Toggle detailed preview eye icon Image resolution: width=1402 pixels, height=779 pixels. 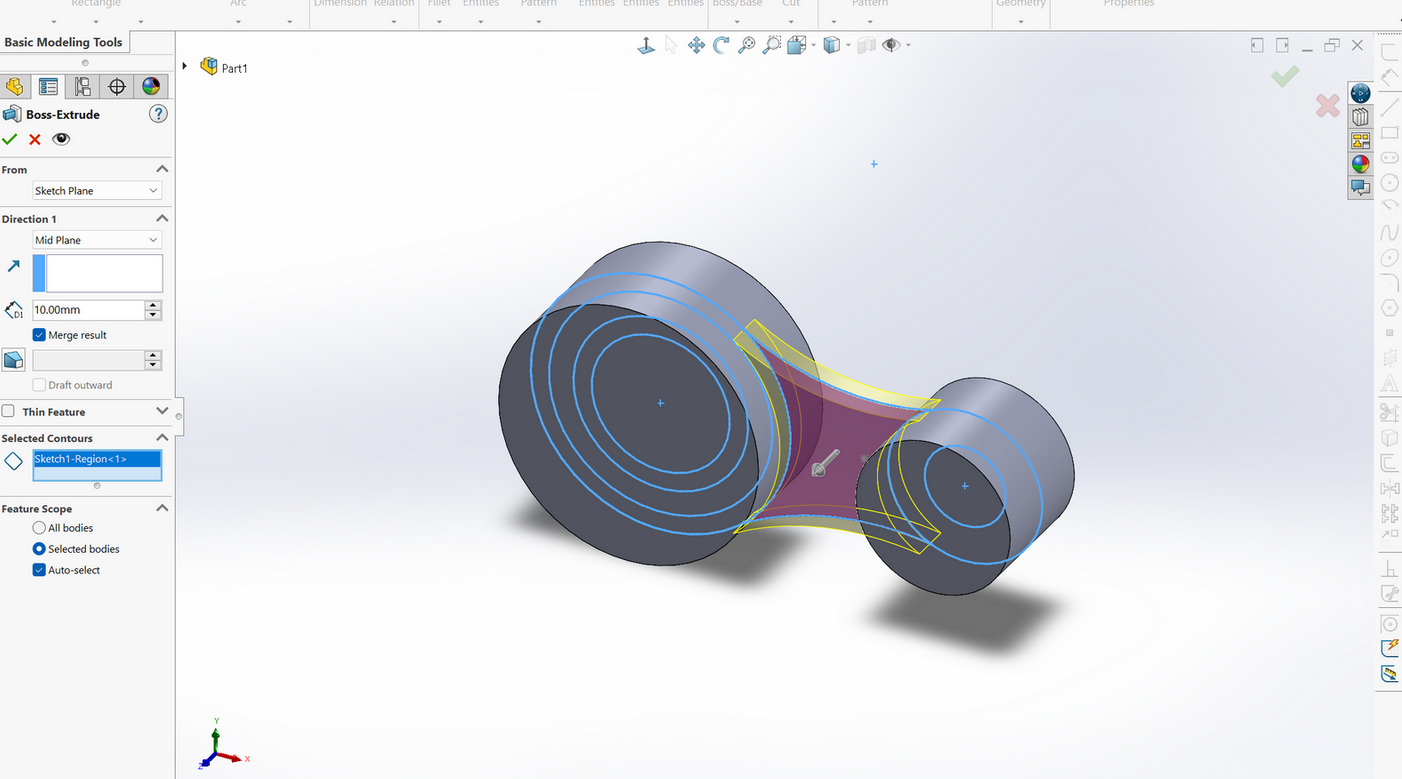tap(61, 139)
